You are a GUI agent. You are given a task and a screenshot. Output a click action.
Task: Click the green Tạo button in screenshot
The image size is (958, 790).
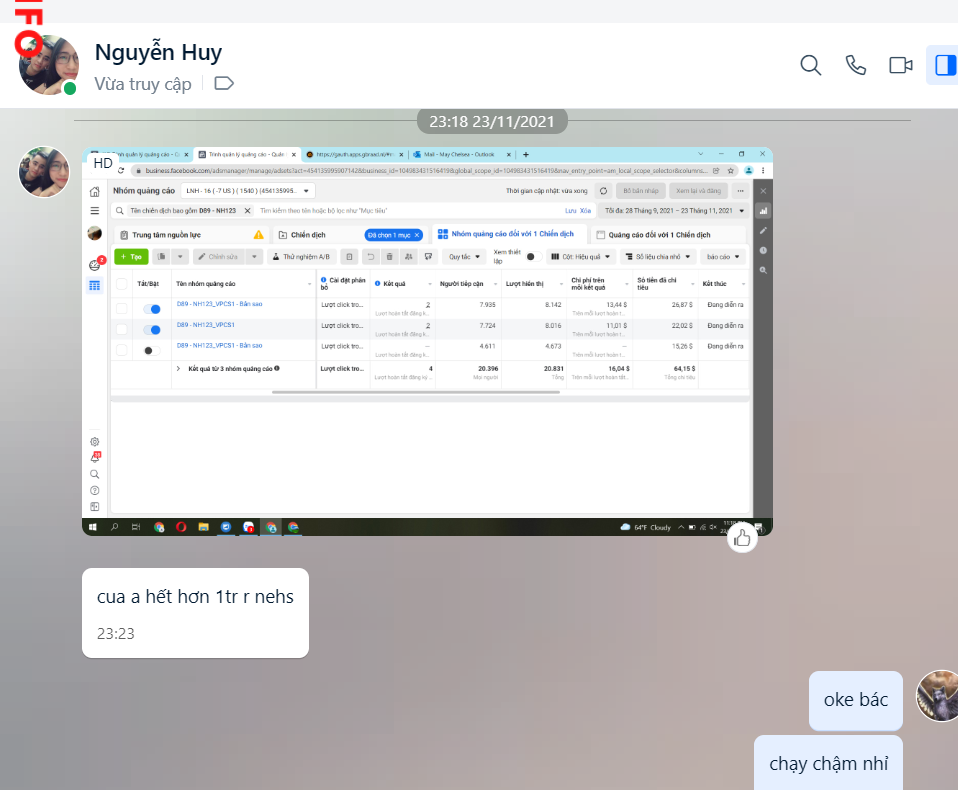point(131,257)
